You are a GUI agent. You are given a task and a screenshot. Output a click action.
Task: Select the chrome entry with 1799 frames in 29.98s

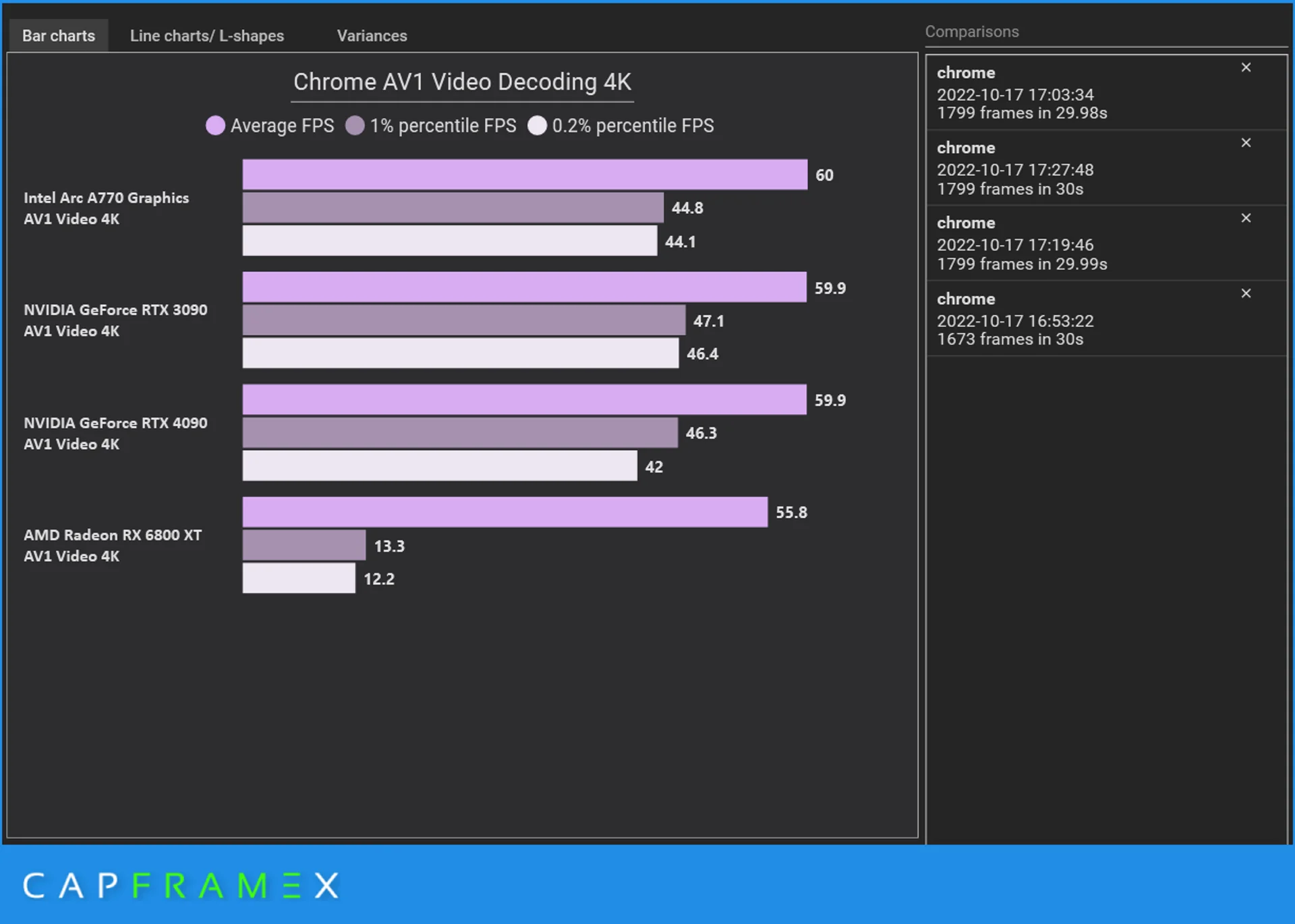tap(1045, 93)
